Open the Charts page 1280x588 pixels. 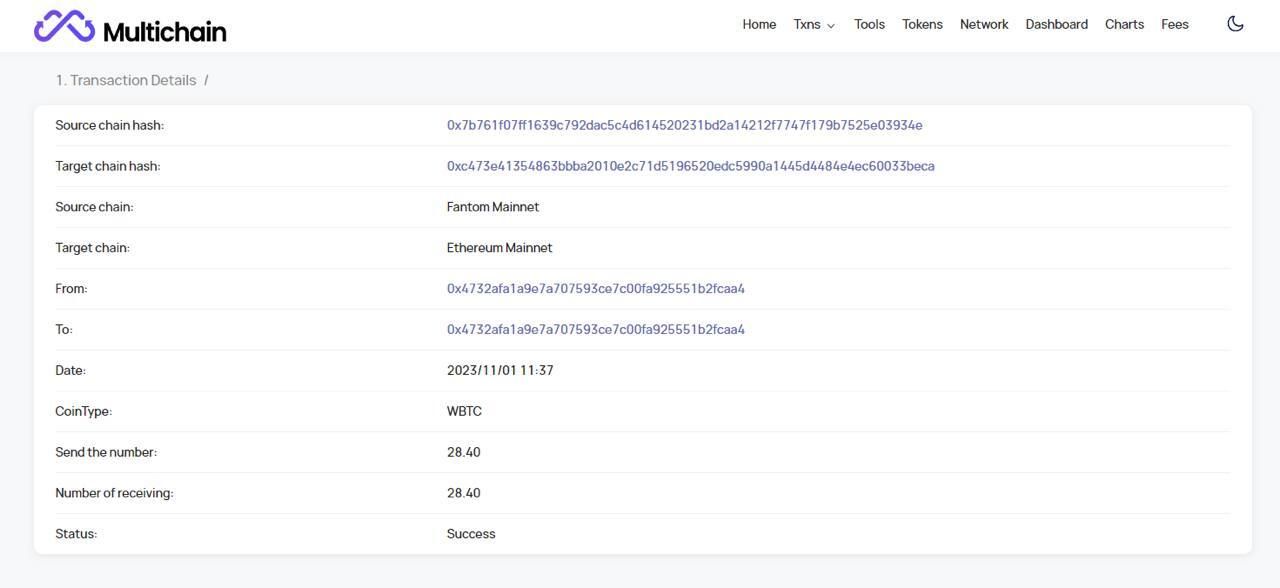click(x=1124, y=24)
